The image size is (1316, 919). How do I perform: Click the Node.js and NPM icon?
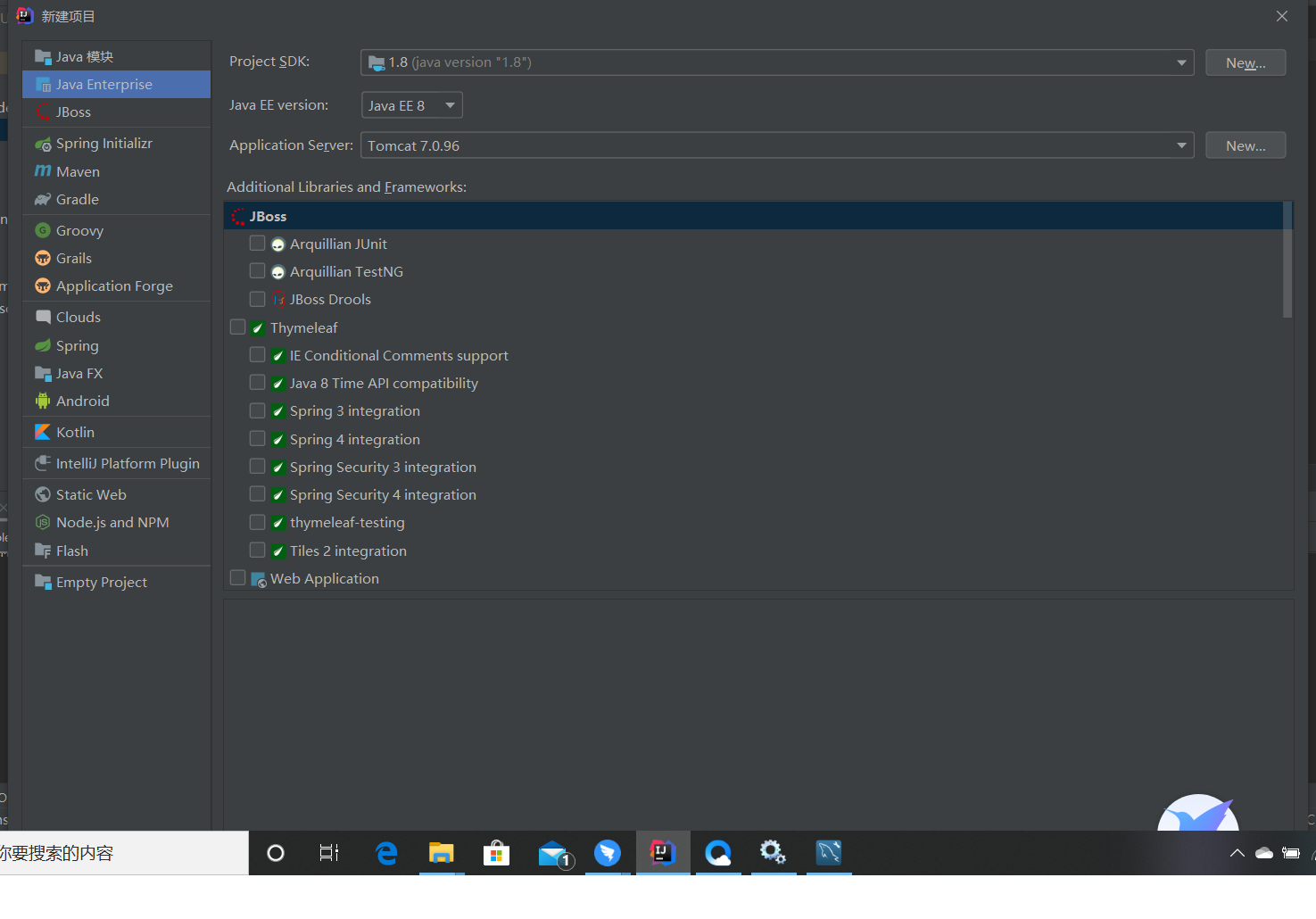[43, 522]
